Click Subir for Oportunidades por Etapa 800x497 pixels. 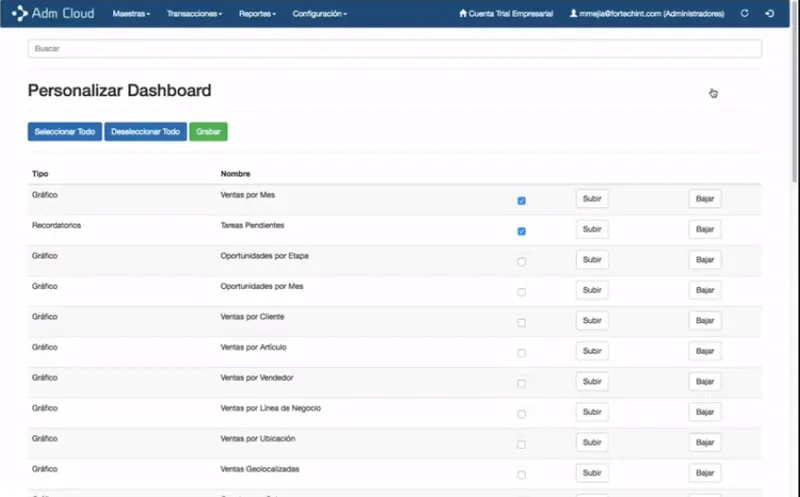pyautogui.click(x=592, y=260)
